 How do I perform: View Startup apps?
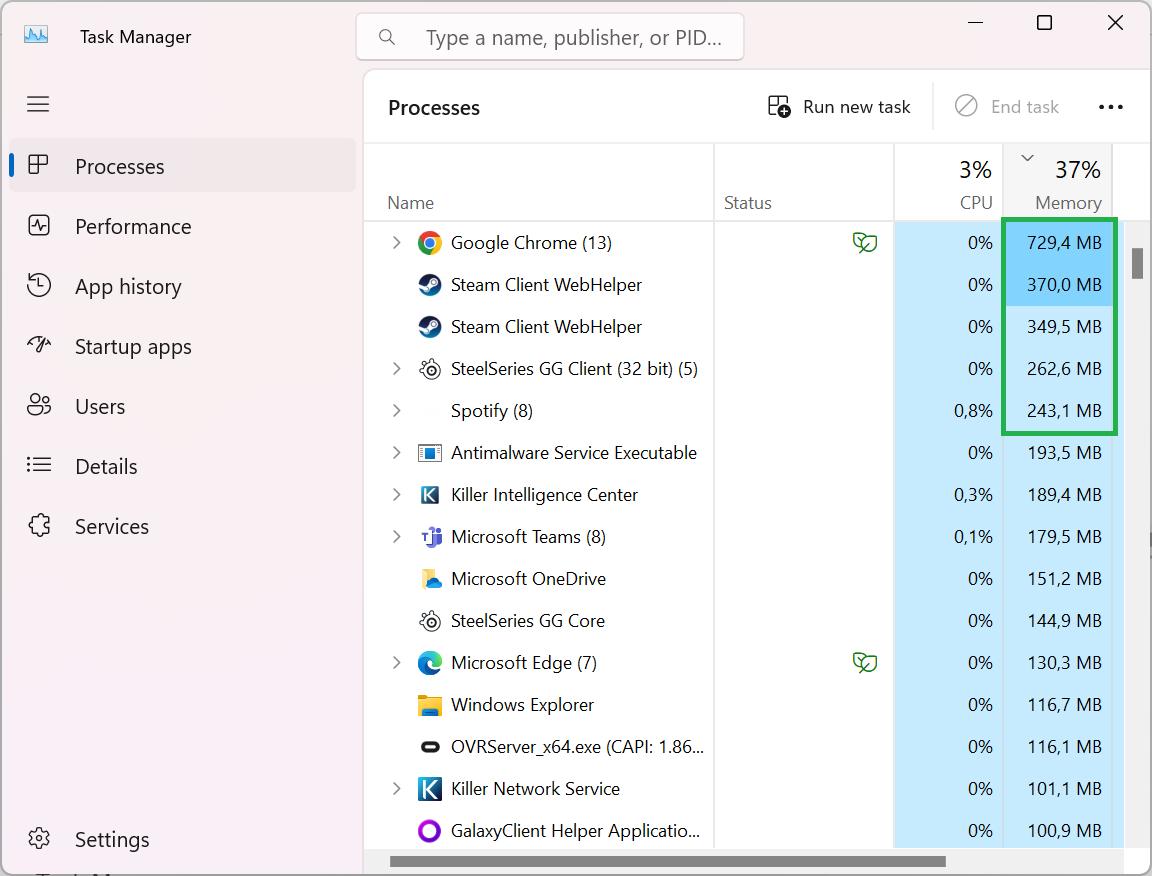point(133,346)
